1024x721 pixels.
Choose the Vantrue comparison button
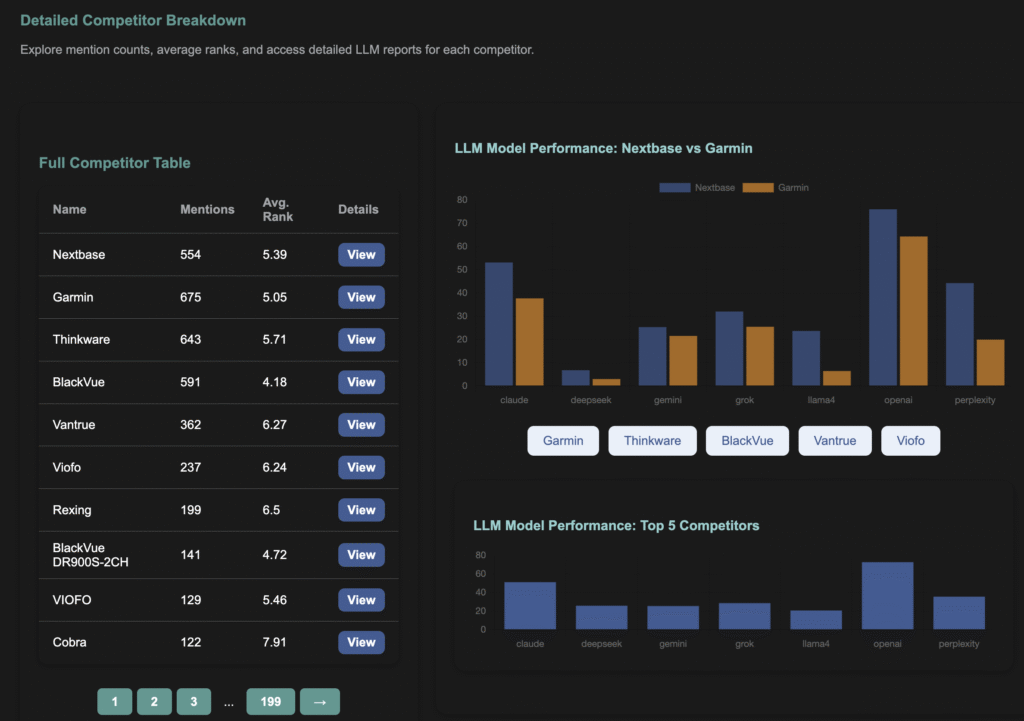tap(835, 441)
